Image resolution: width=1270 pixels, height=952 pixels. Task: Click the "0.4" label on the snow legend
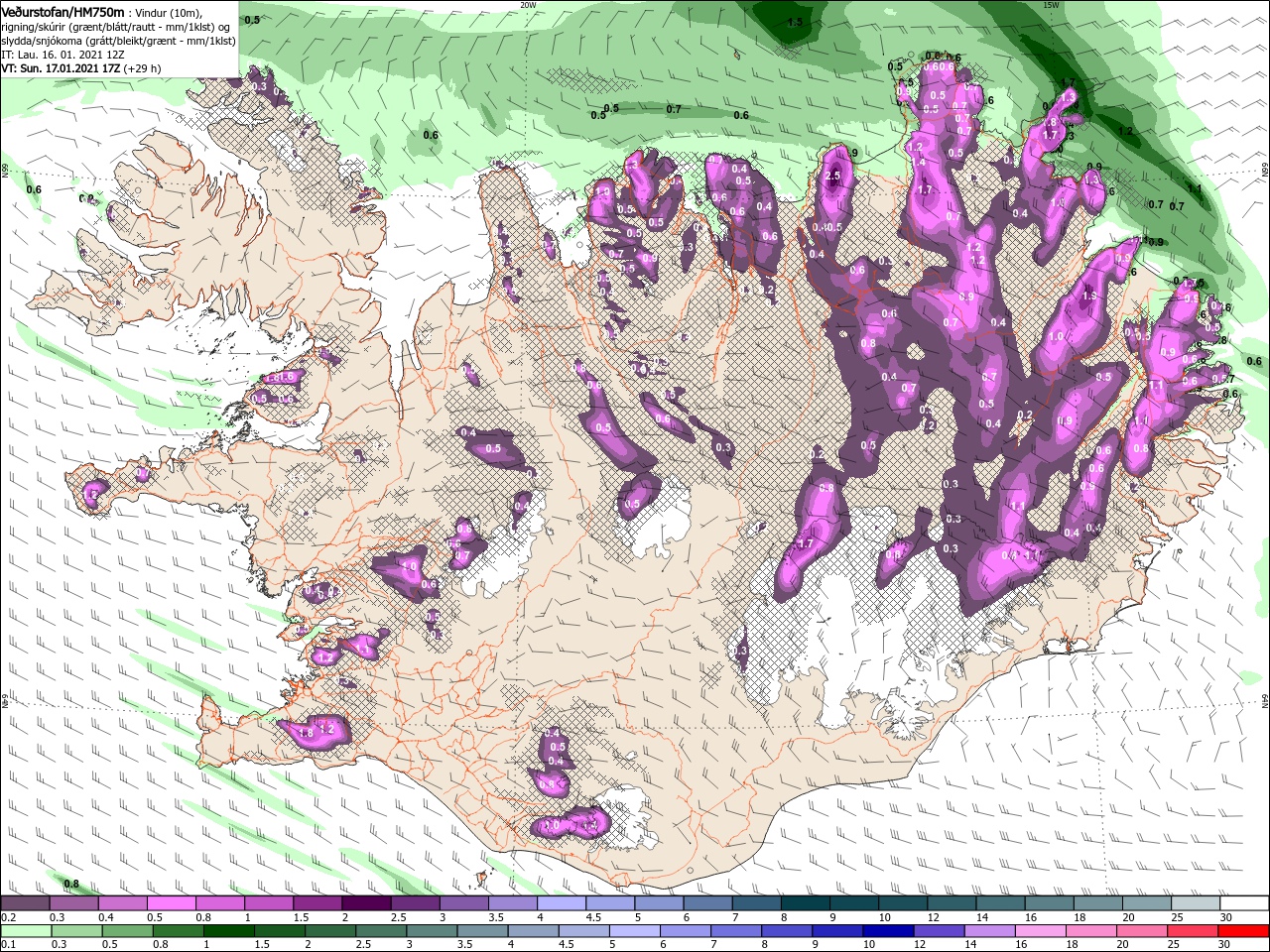click(x=105, y=917)
